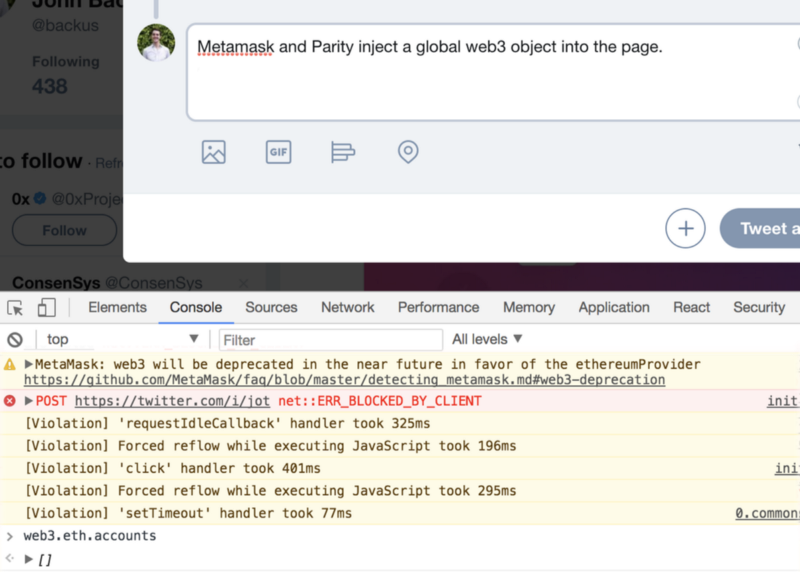The width and height of the screenshot is (800, 572).
Task: Open the React tab
Action: coord(691,308)
